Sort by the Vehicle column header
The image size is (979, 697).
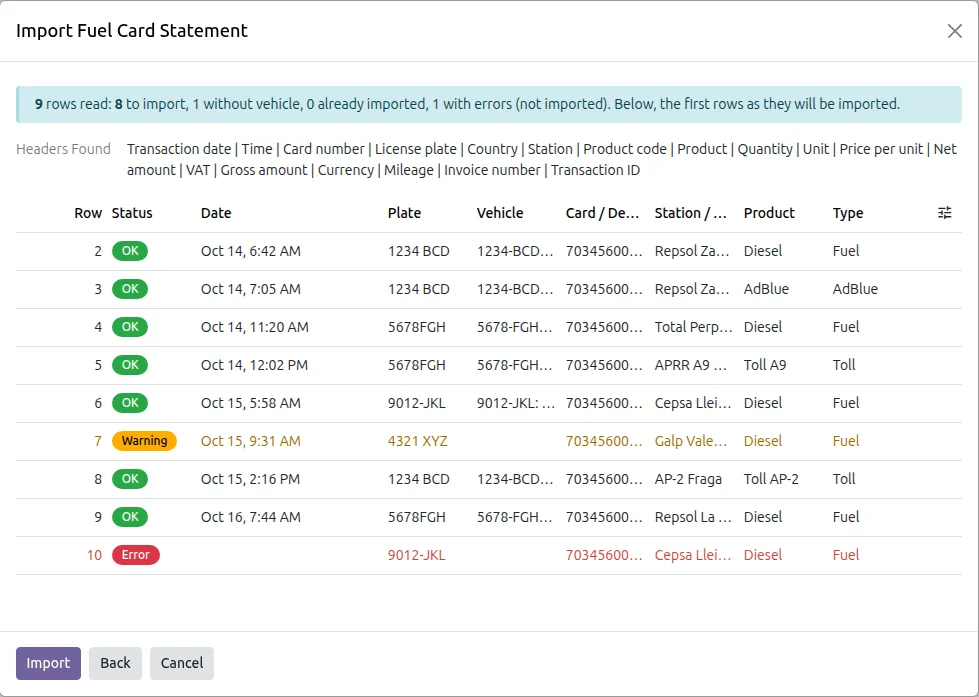499,213
